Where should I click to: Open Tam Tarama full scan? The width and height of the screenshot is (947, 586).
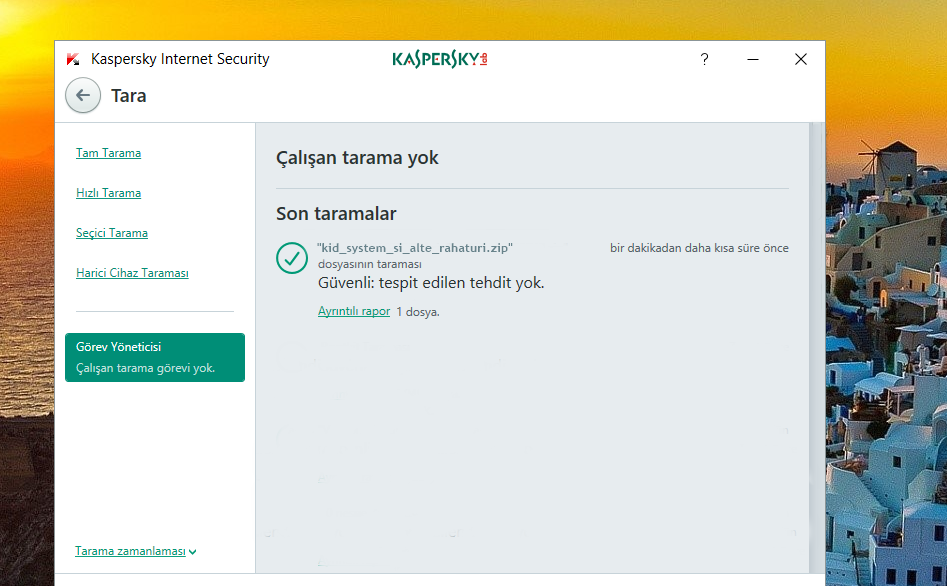pos(109,153)
